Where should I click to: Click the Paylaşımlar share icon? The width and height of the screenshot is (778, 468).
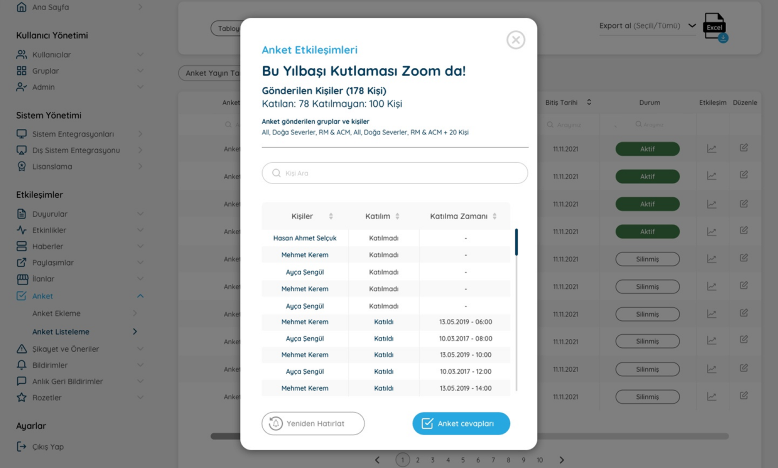point(21,263)
